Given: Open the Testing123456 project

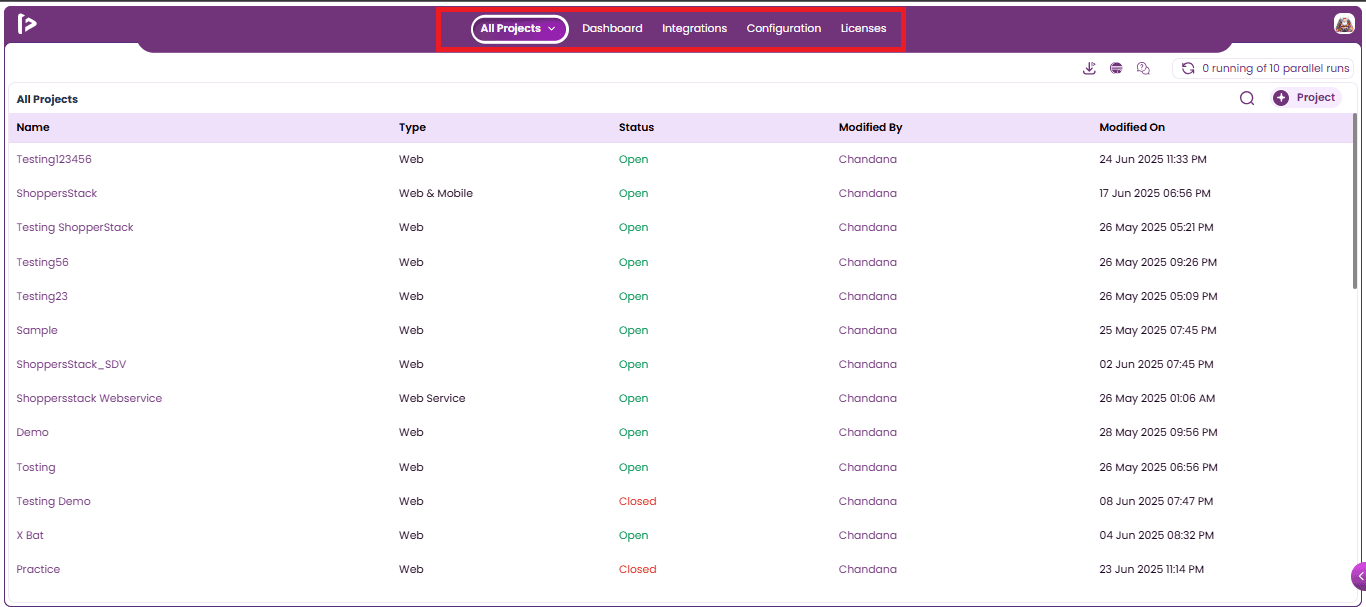Looking at the screenshot, I should click(x=54, y=159).
